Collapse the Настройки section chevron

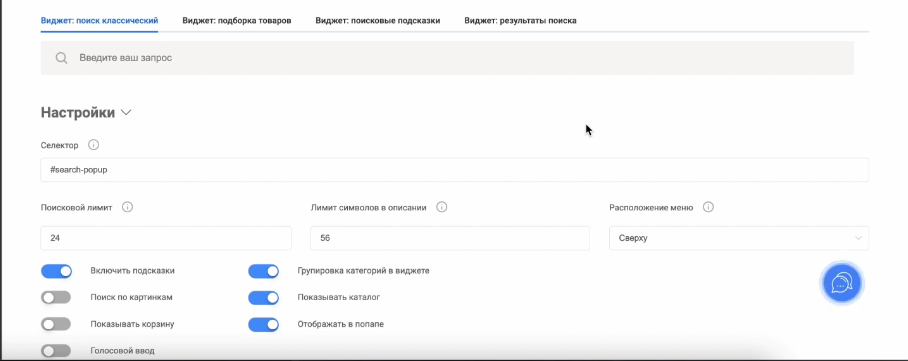(126, 113)
